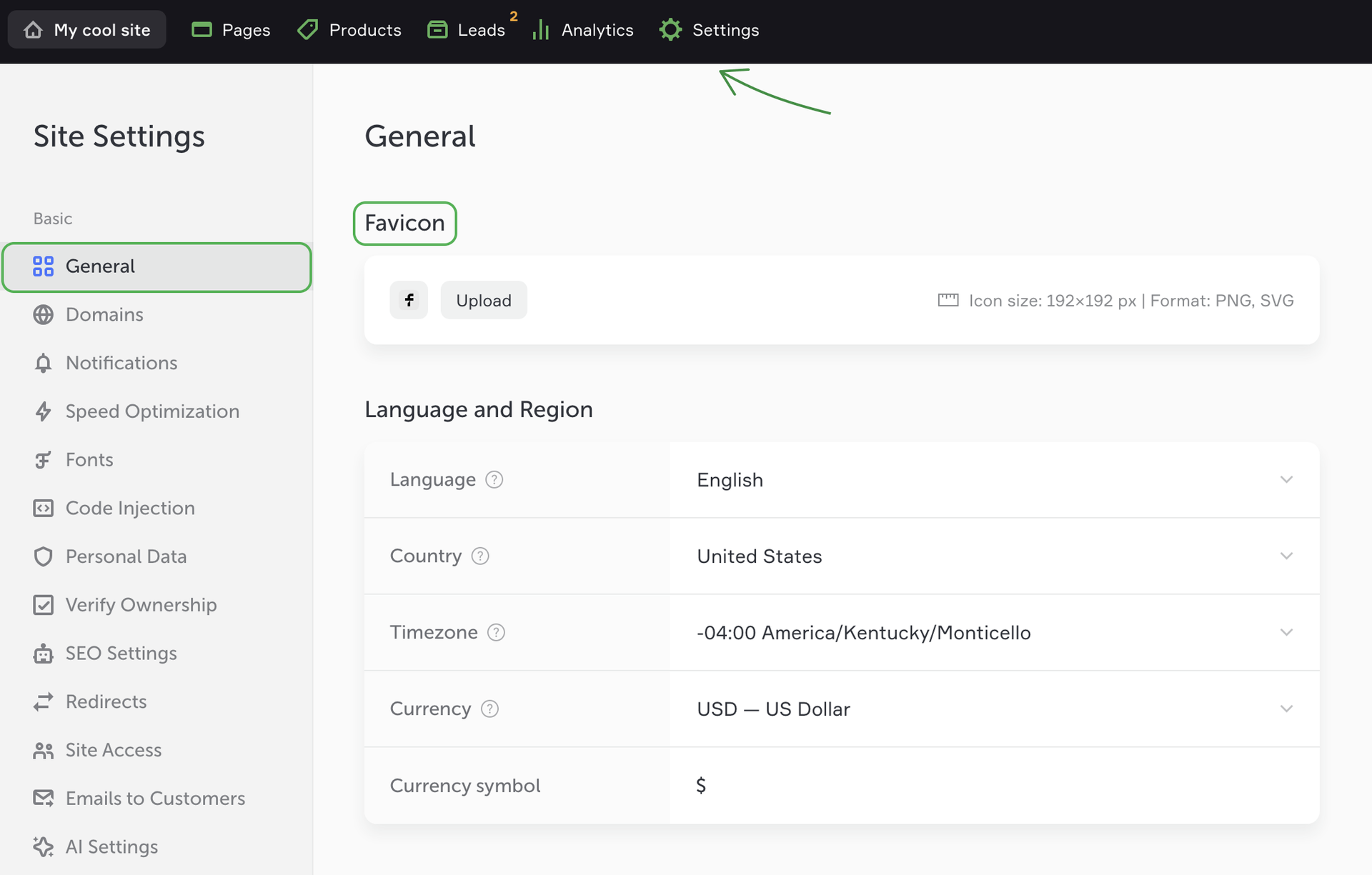Click the Language help question mark icon
The height and width of the screenshot is (875, 1372).
tap(494, 479)
